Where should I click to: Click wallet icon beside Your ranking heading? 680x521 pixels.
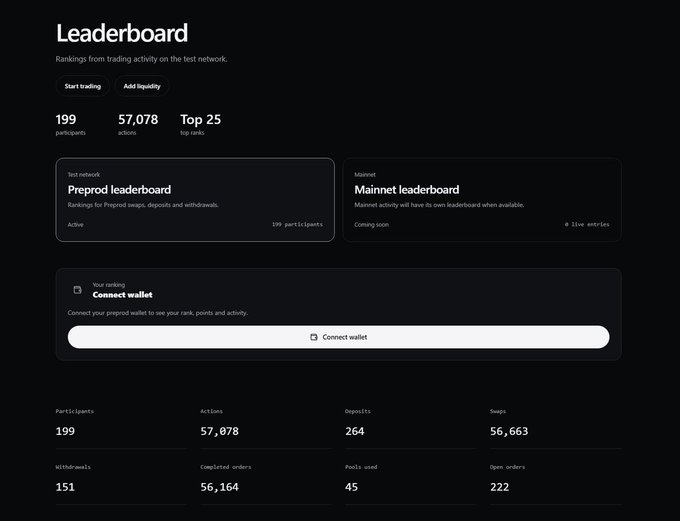tap(78, 290)
